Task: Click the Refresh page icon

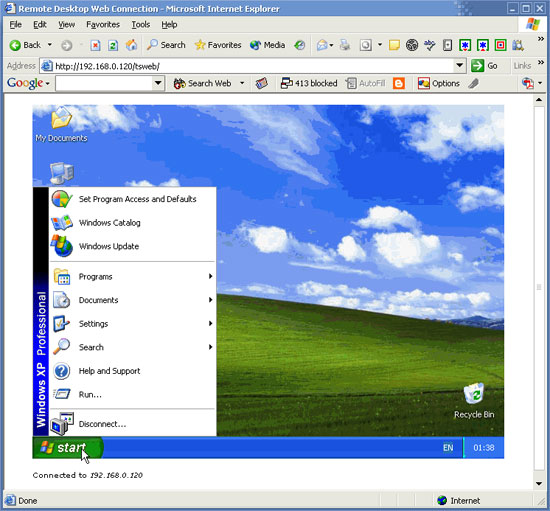Action: click(x=113, y=45)
